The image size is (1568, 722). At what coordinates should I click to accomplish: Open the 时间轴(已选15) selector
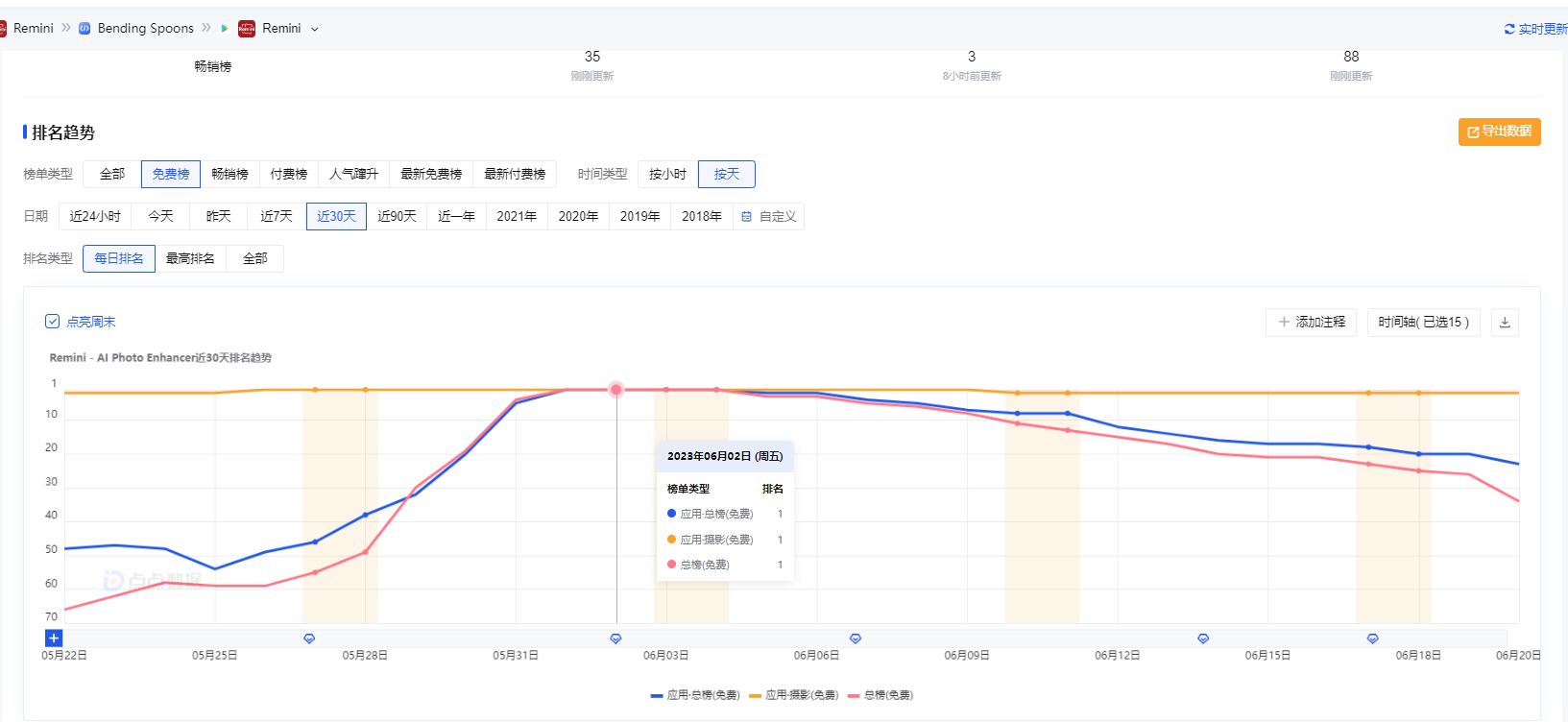coord(1423,323)
